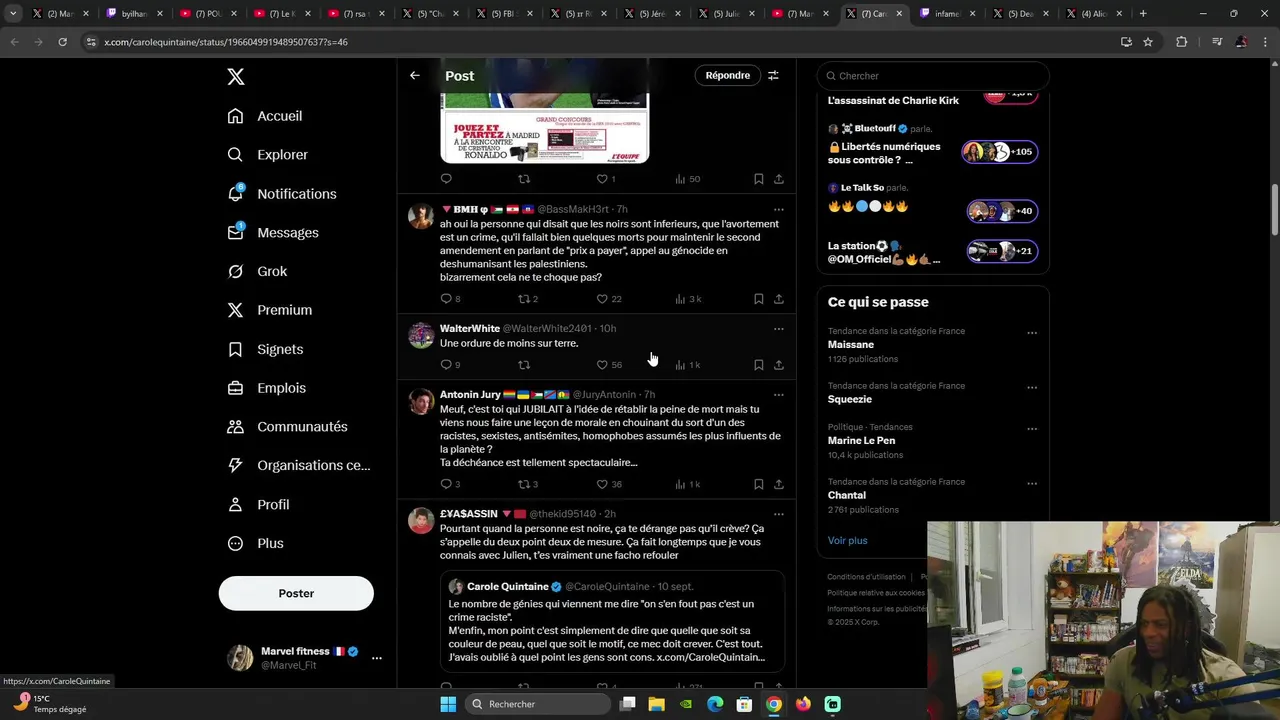Open Windows Start menu

click(448, 704)
